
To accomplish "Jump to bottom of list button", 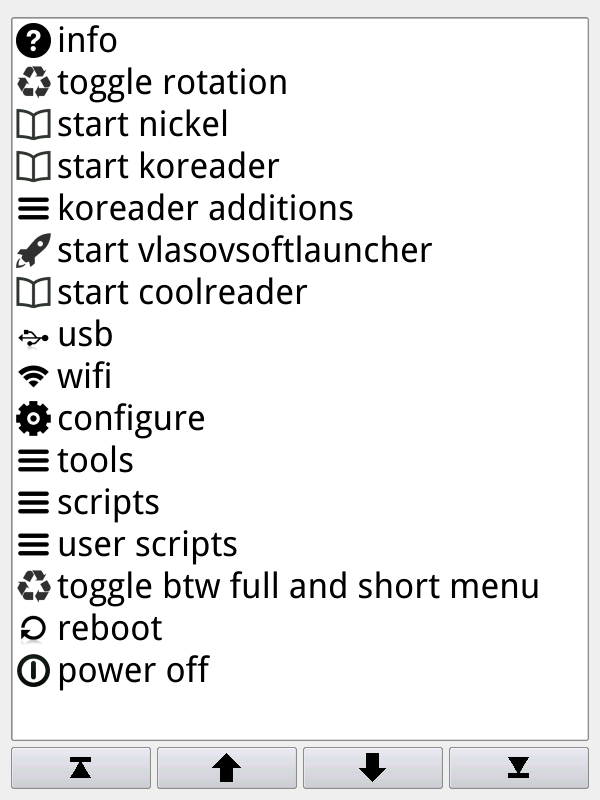I will [518, 767].
